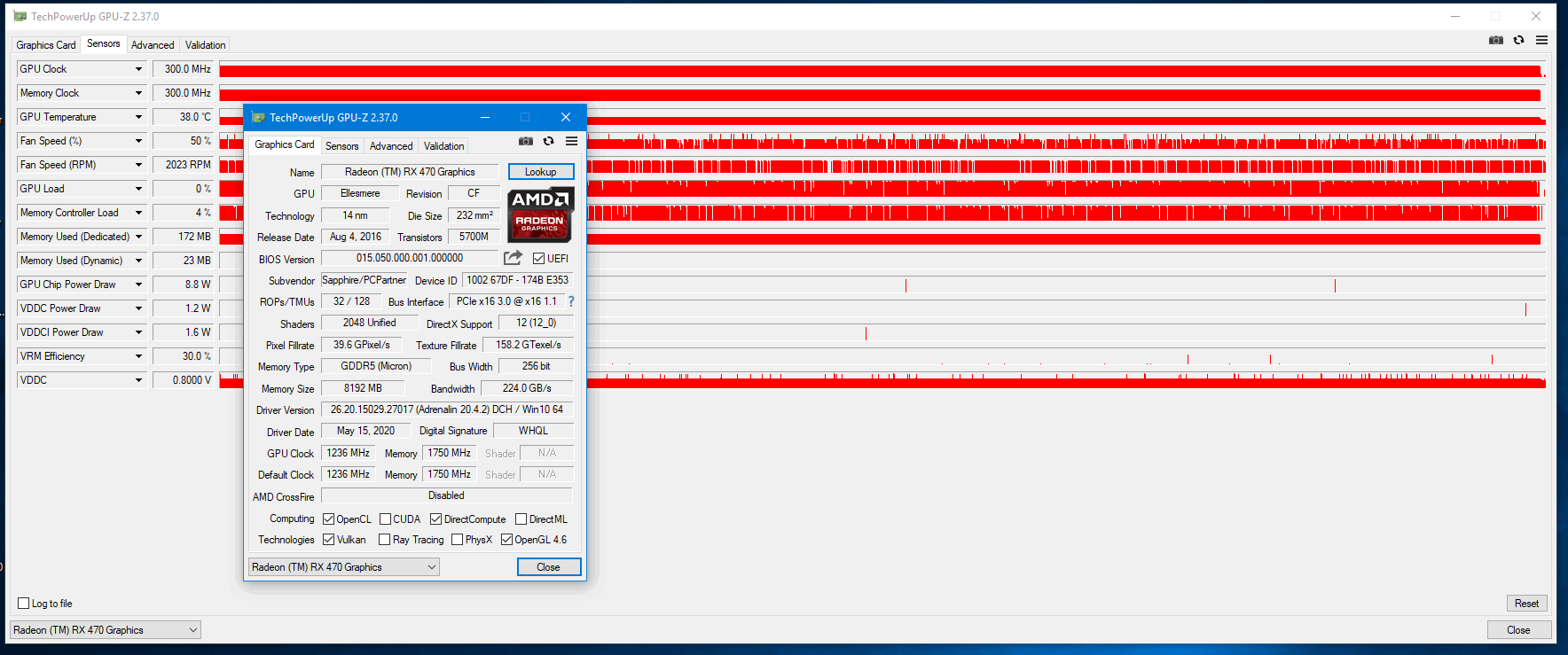The image size is (1568, 655).
Task: Click Device ID value field
Action: (518, 280)
